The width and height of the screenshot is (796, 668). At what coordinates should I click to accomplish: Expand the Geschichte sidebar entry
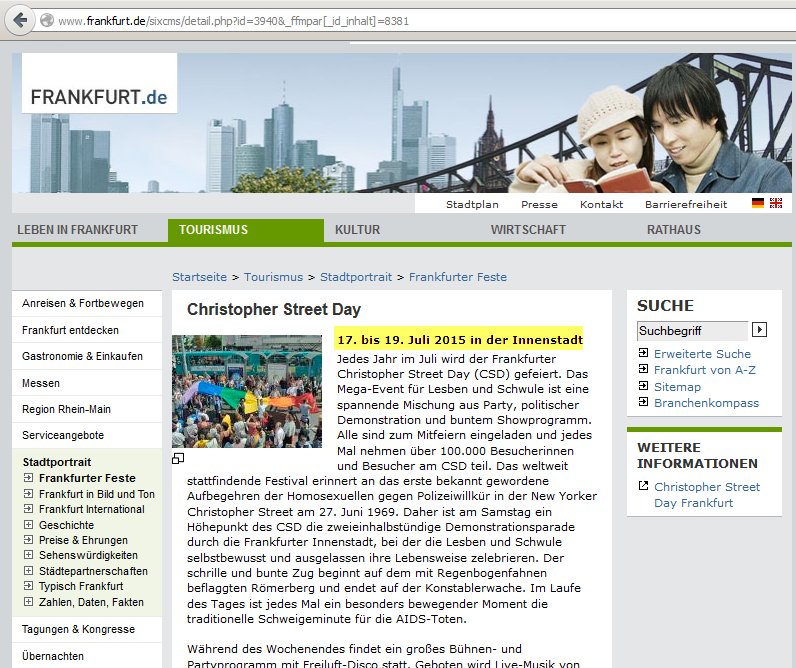[x=28, y=525]
